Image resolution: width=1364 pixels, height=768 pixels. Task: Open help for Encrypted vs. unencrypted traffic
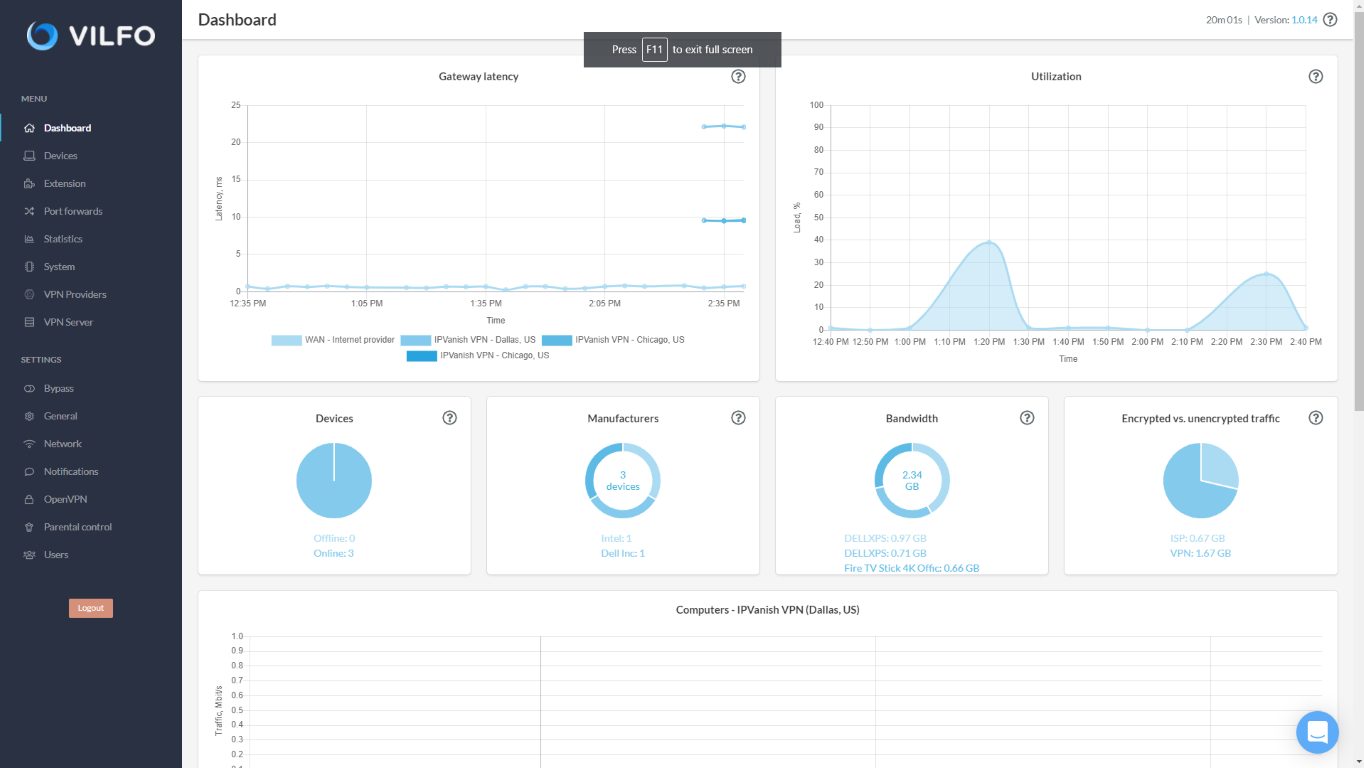pyautogui.click(x=1316, y=418)
